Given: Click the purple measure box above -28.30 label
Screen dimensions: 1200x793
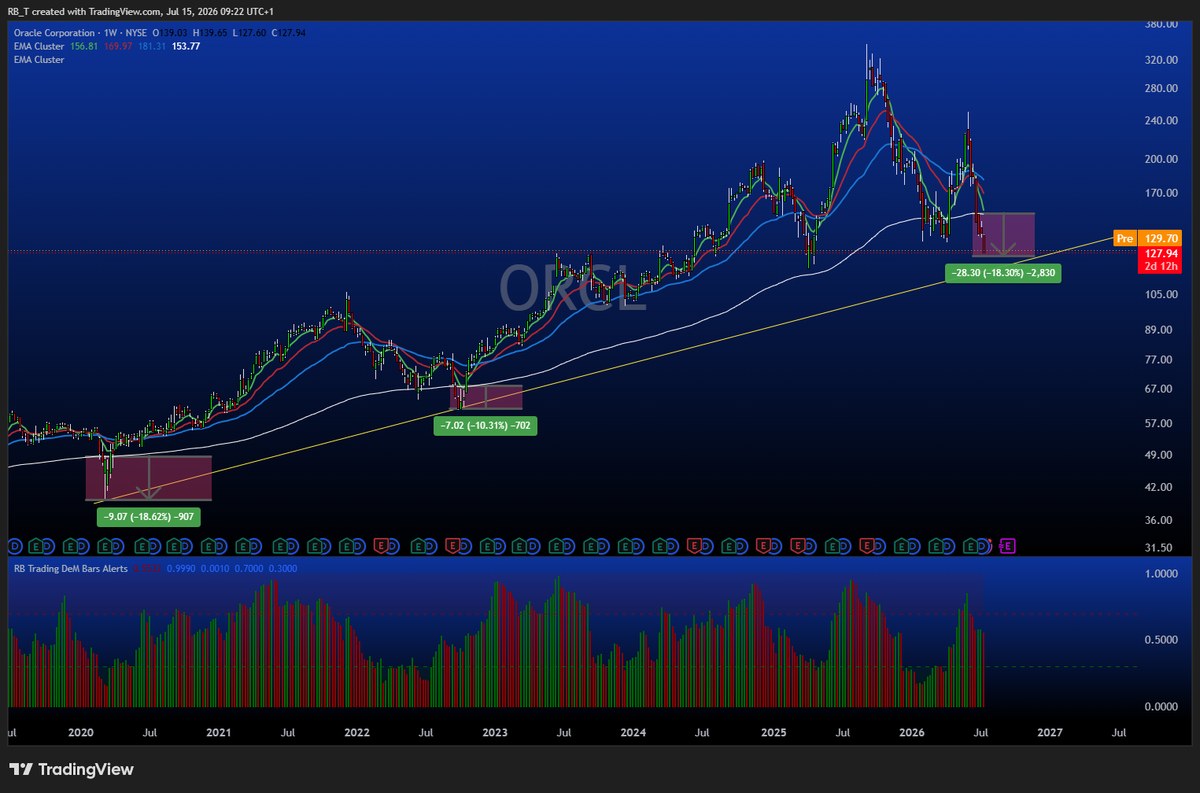Looking at the screenshot, I should 1003,235.
